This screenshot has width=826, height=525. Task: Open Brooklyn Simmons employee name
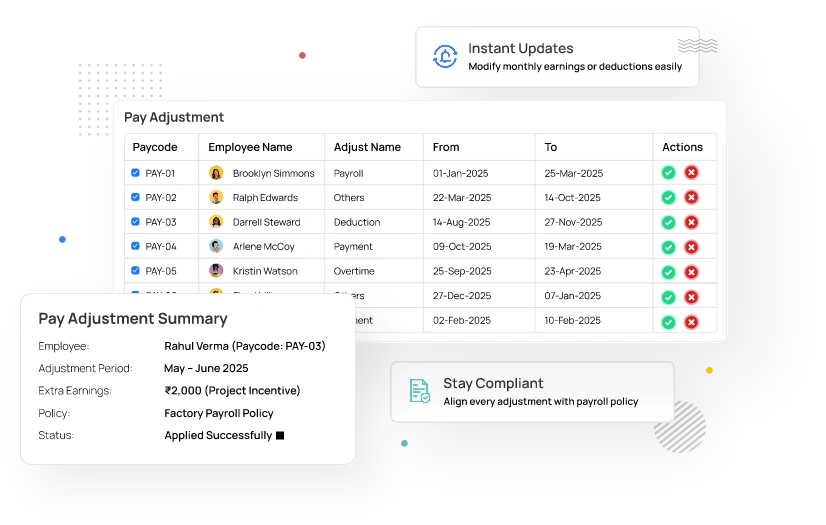[273, 173]
